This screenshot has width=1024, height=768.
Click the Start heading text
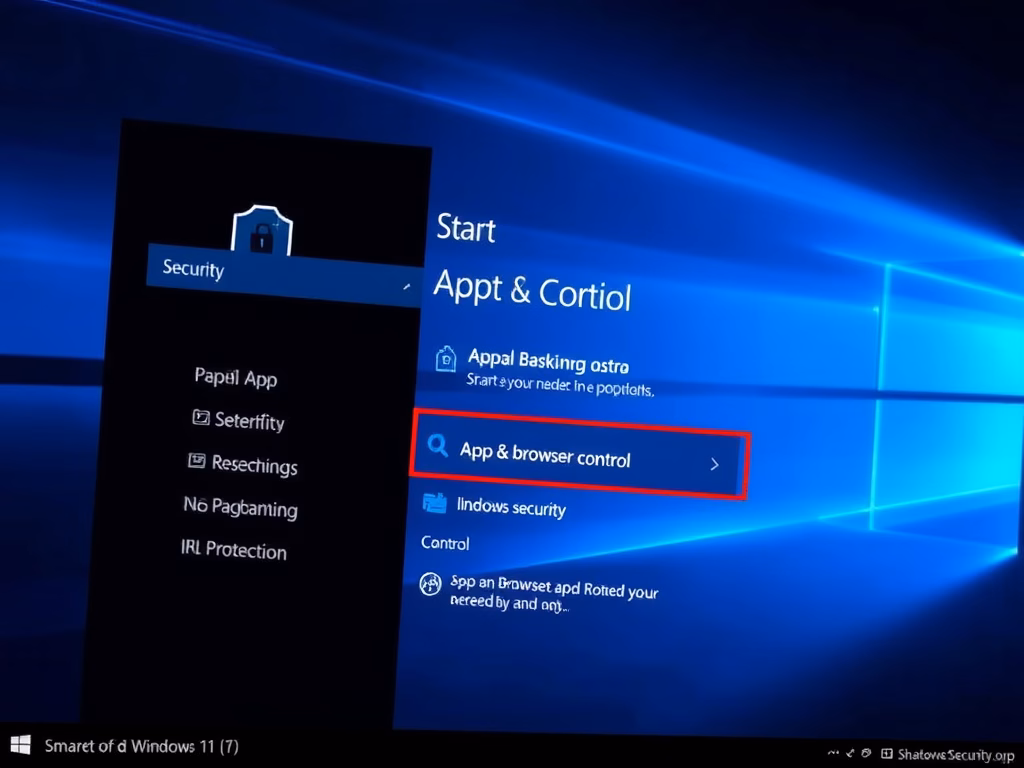466,228
